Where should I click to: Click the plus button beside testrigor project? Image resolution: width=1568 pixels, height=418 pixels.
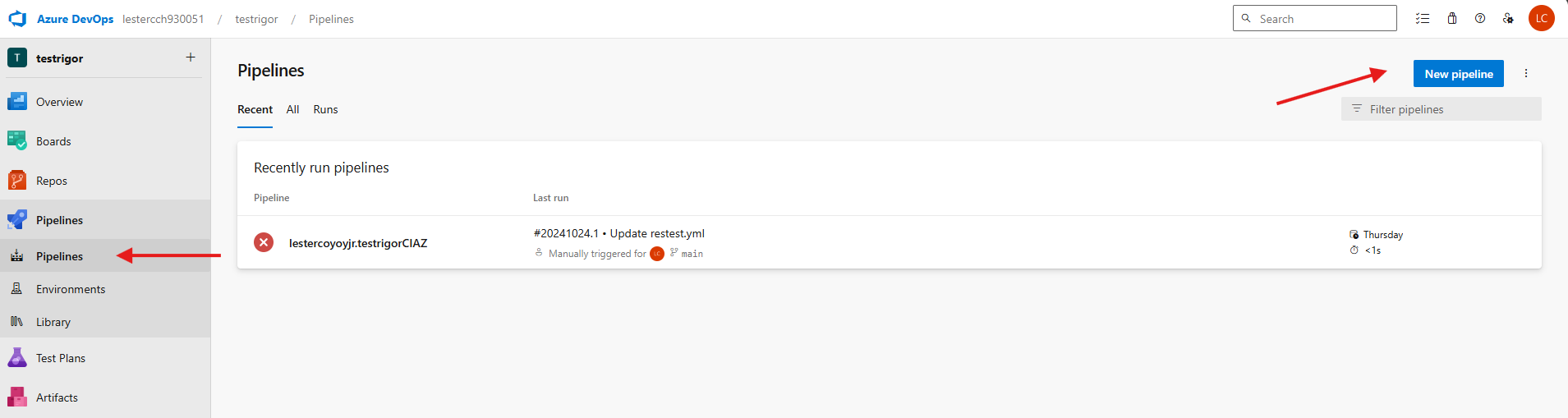pyautogui.click(x=191, y=57)
